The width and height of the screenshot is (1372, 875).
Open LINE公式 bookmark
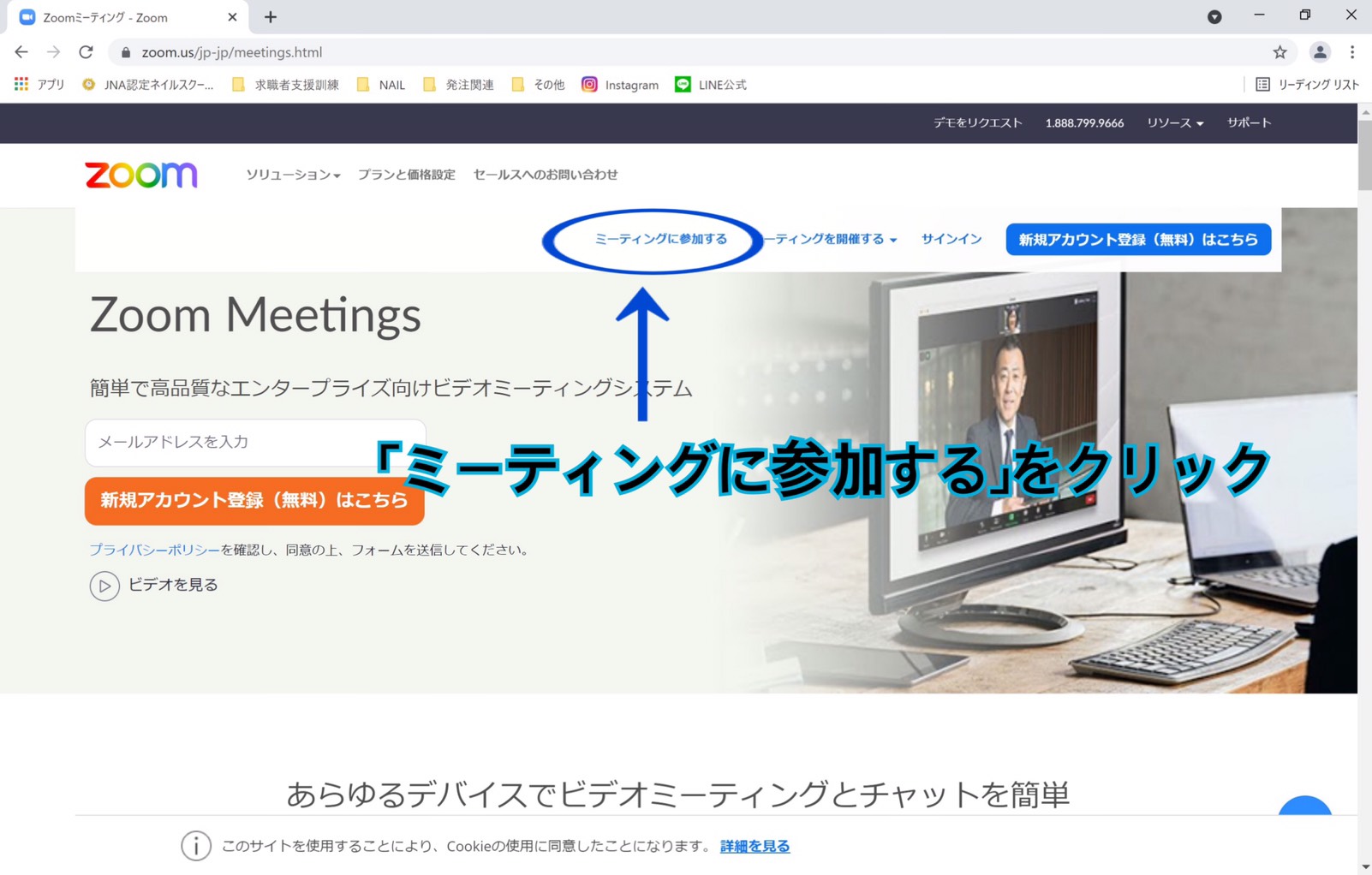pos(711,85)
